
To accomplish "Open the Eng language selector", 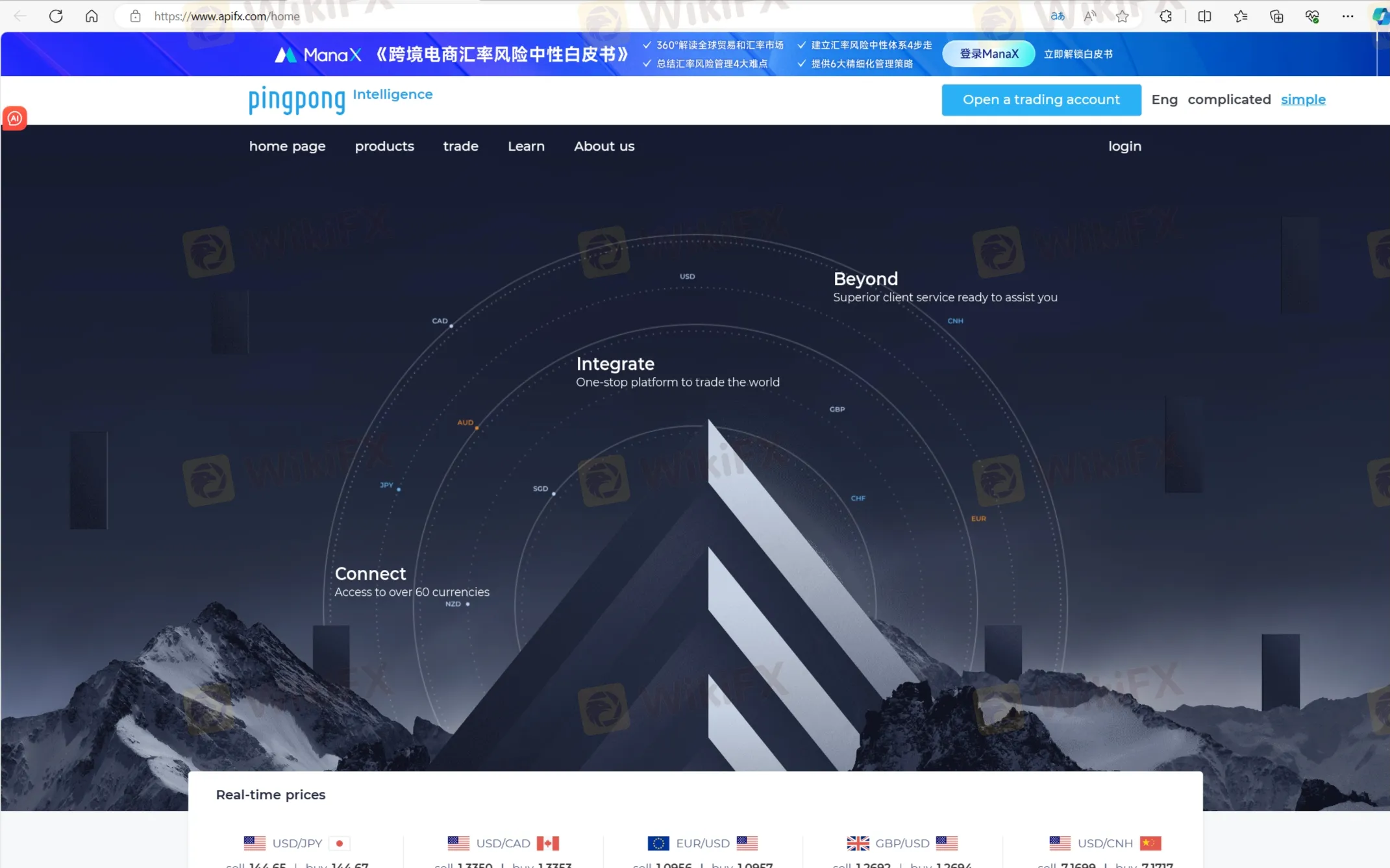I will (x=1165, y=99).
